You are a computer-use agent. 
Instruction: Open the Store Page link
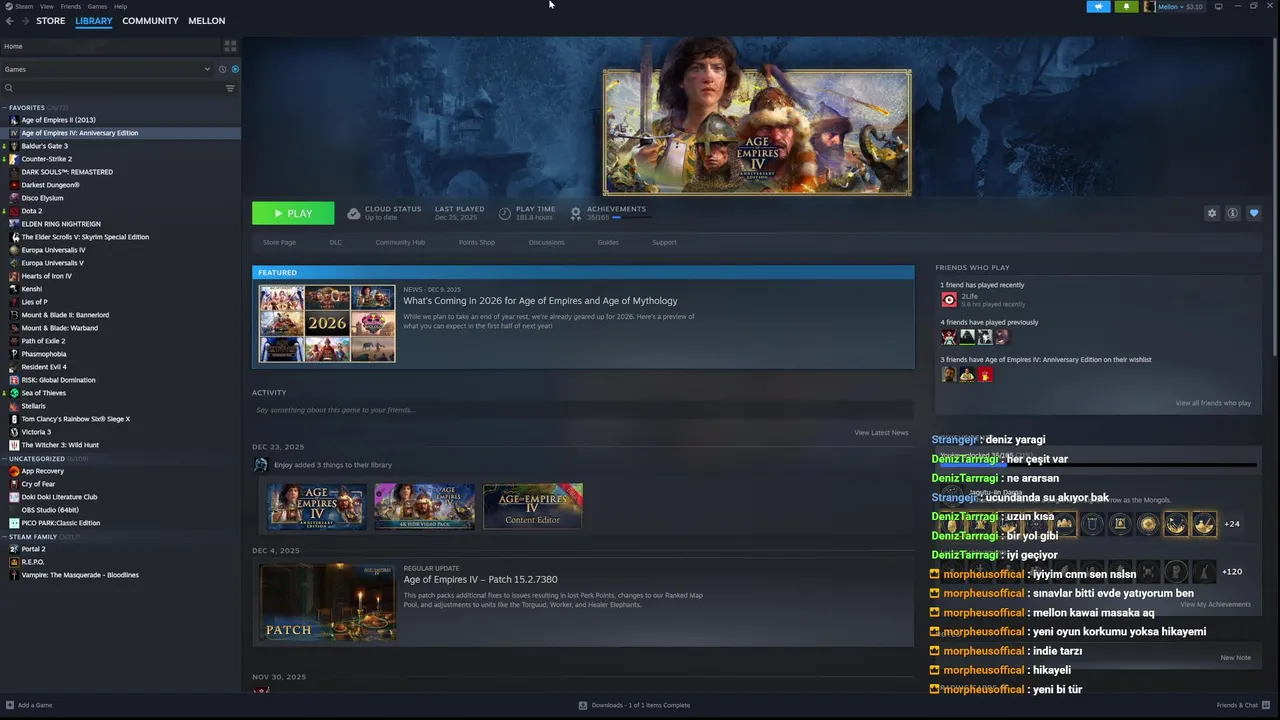[x=279, y=242]
